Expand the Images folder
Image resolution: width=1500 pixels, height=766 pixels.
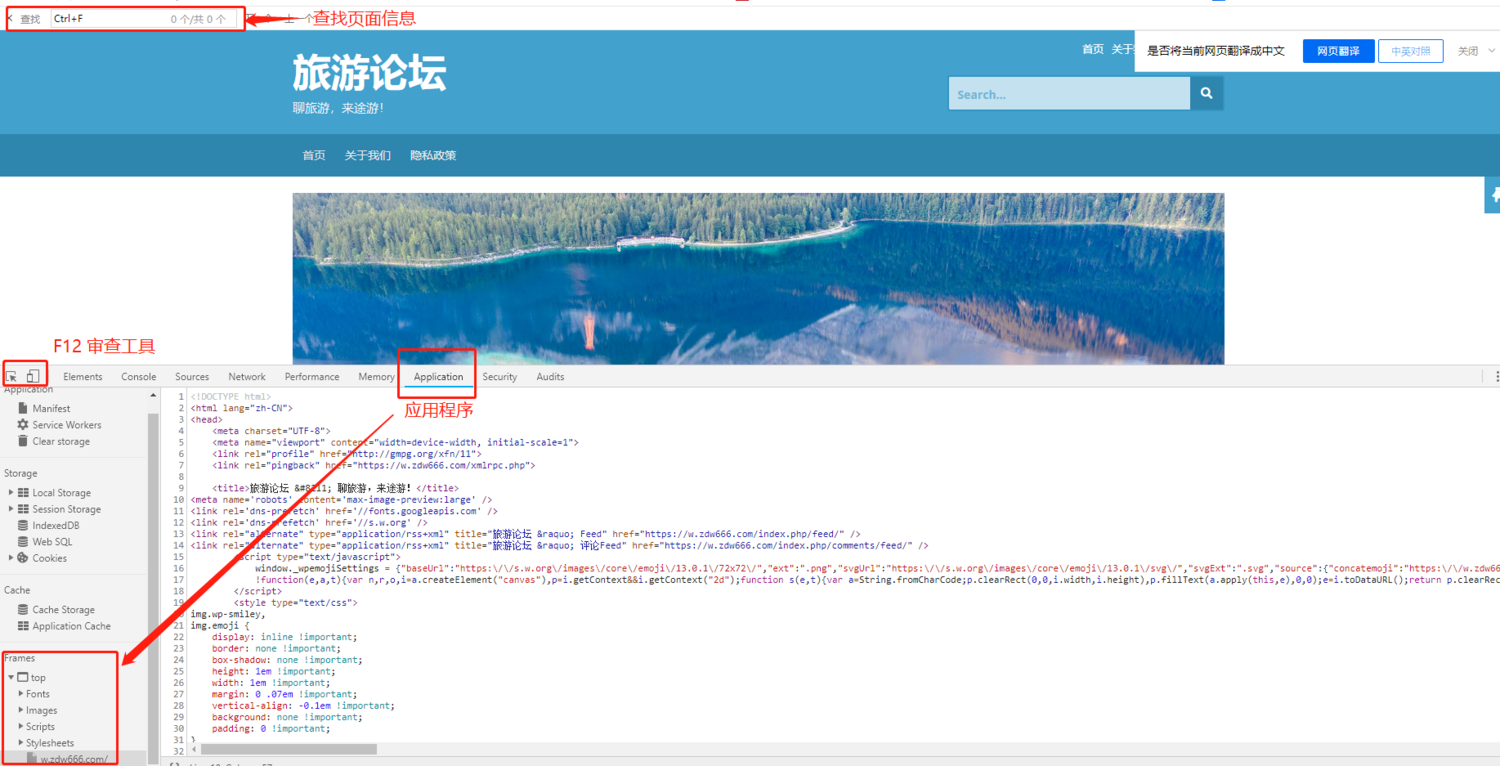tap(21, 710)
